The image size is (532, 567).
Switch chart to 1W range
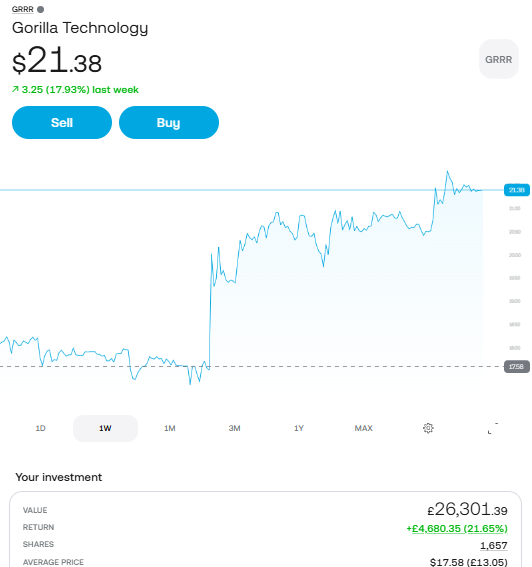click(x=105, y=428)
